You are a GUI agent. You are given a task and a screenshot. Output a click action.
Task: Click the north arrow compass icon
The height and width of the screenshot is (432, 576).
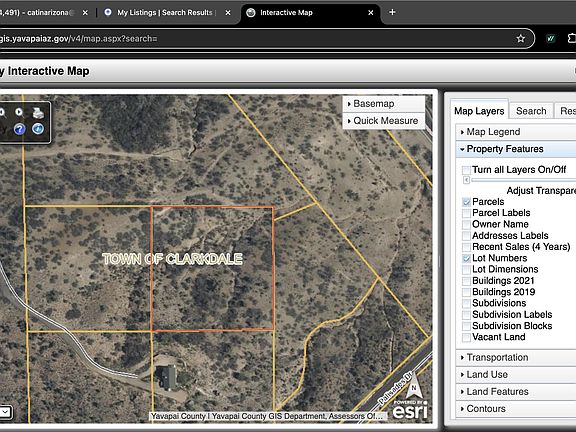pos(414,385)
